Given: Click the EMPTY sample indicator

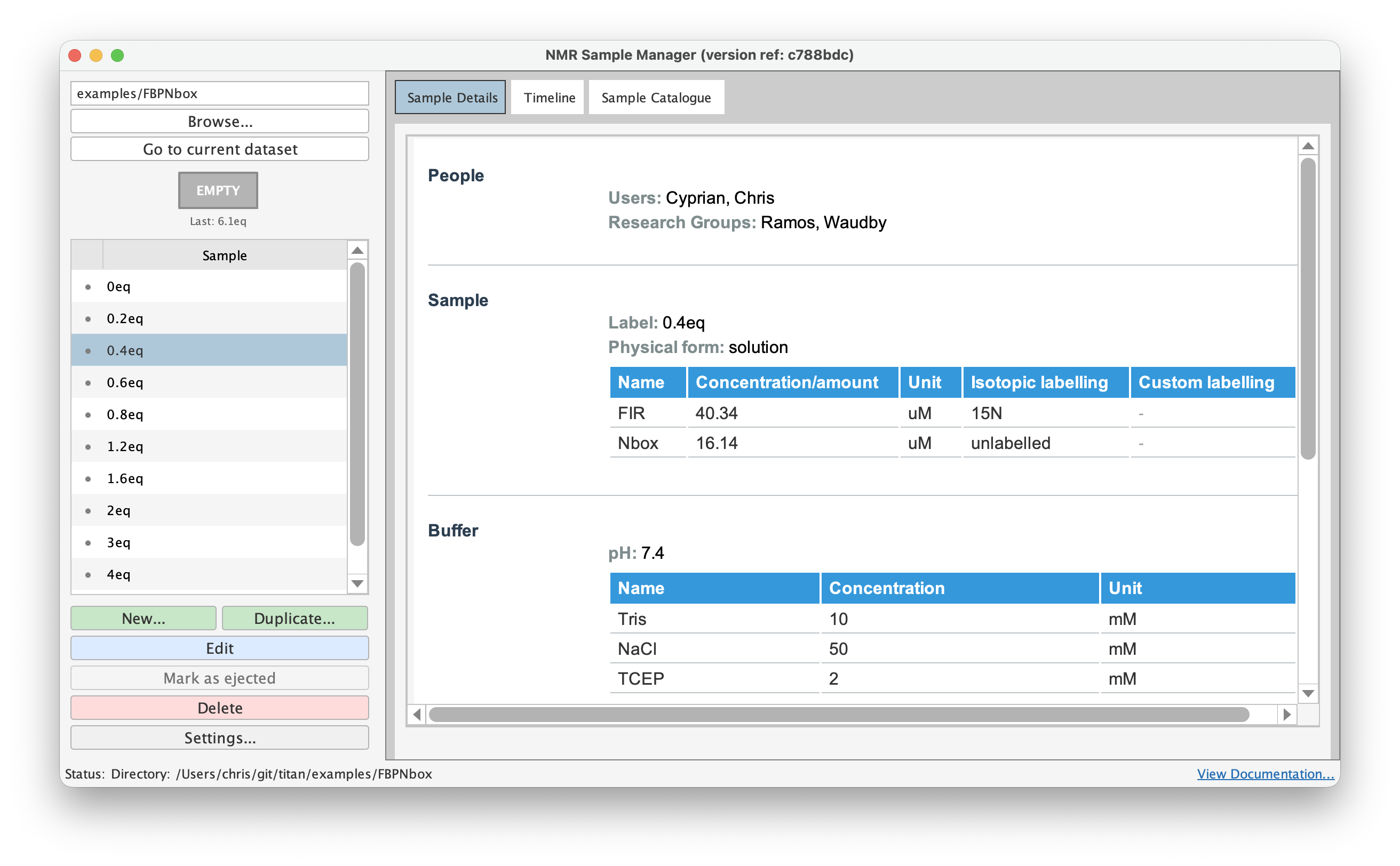Looking at the screenshot, I should click(218, 190).
